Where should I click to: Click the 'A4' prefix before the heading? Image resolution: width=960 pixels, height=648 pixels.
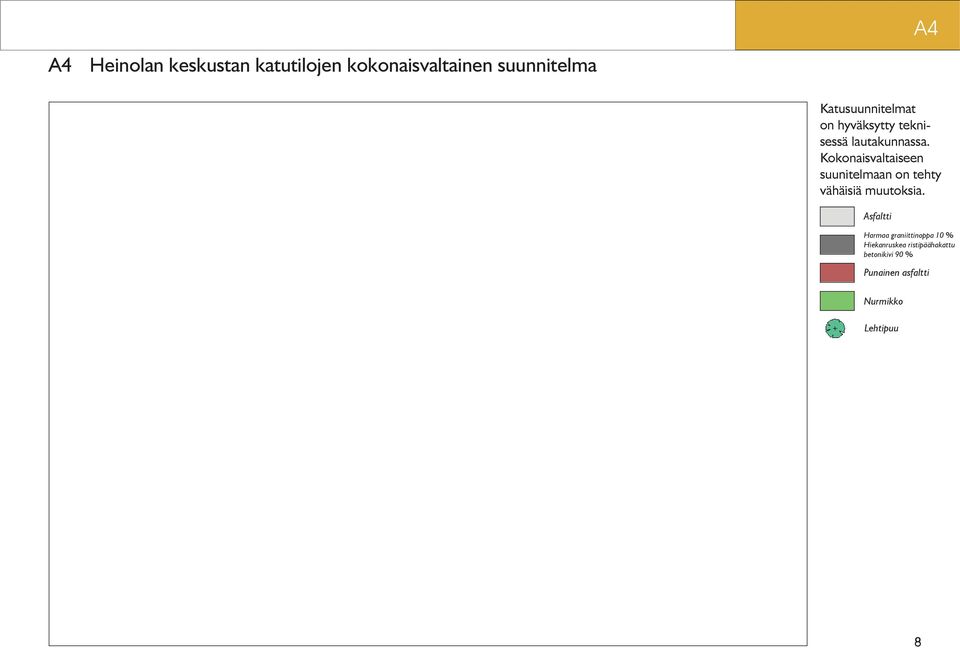(60, 65)
